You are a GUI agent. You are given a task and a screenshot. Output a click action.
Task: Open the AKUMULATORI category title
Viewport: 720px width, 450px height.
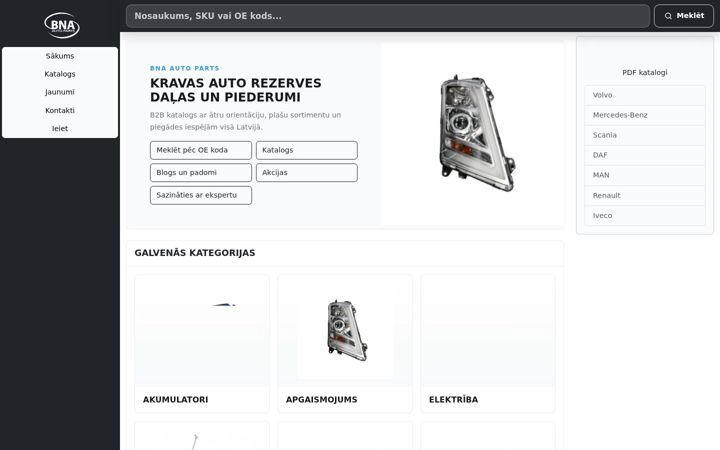[175, 399]
